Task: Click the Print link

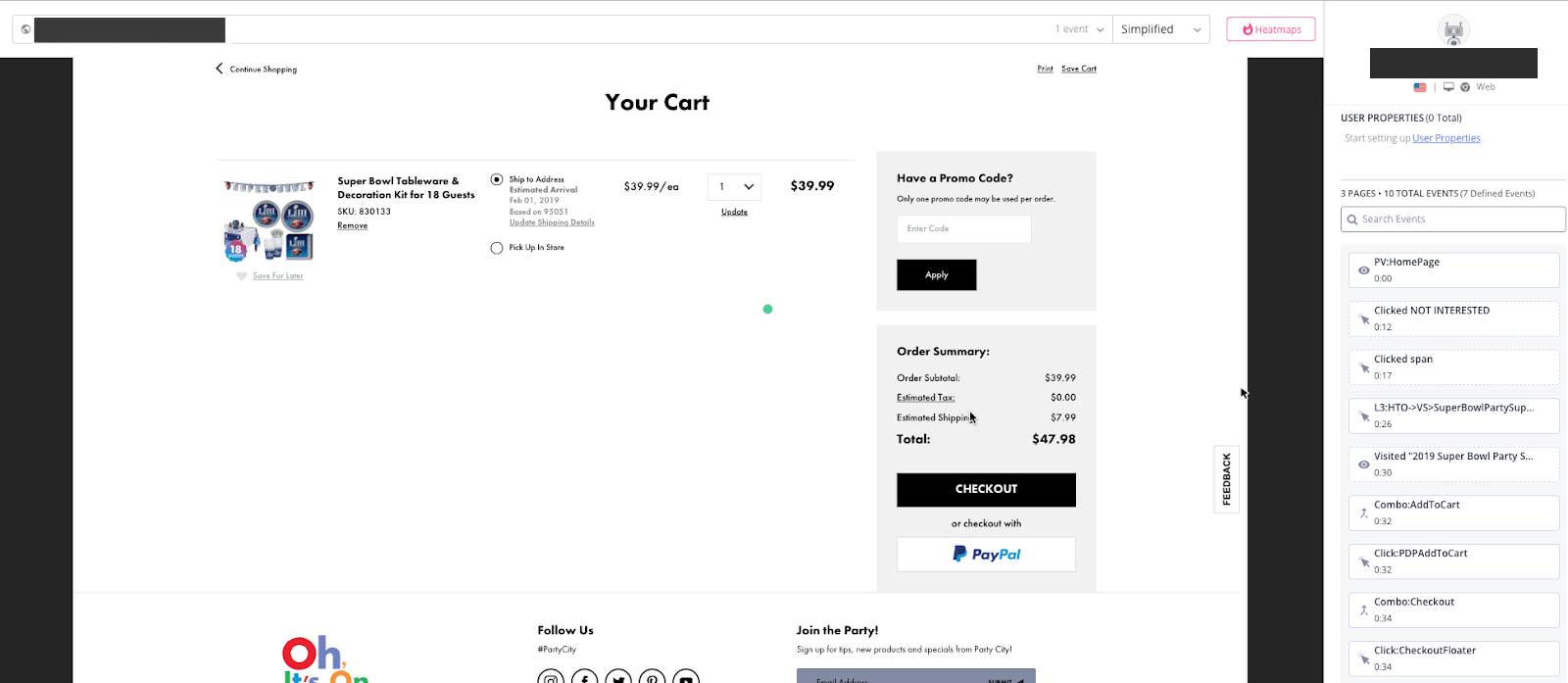Action: [x=1045, y=69]
